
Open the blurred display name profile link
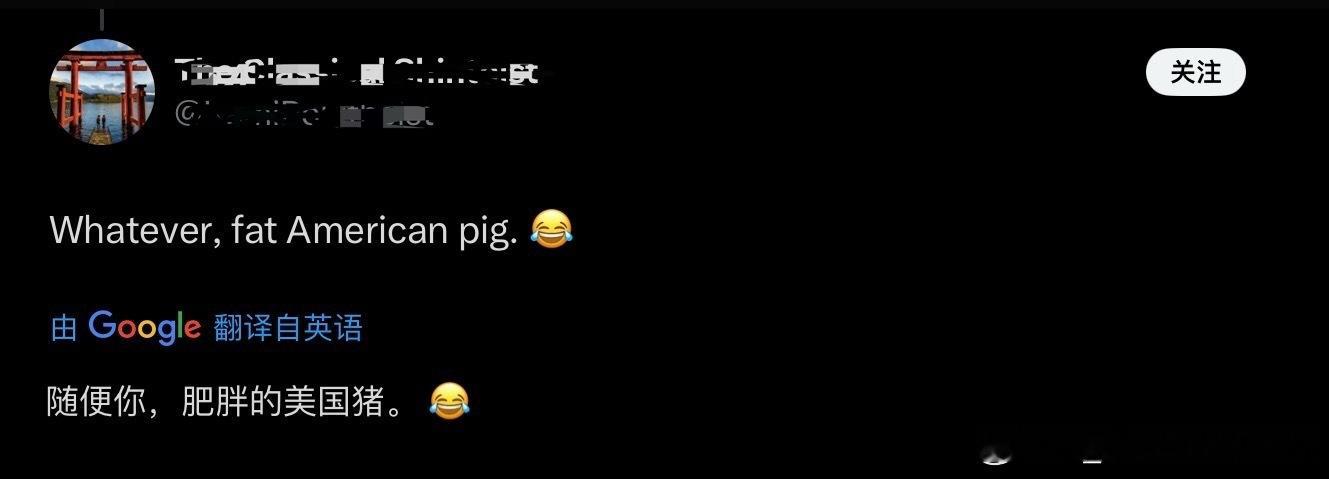coord(357,72)
